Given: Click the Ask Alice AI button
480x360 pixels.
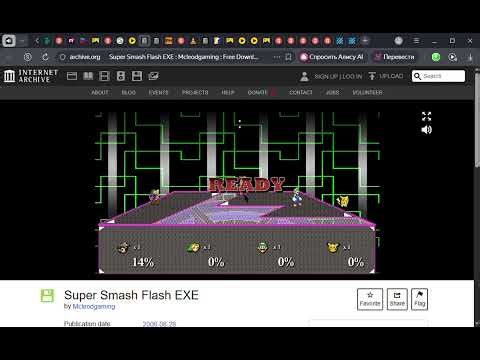Looking at the screenshot, I should 332,57.
